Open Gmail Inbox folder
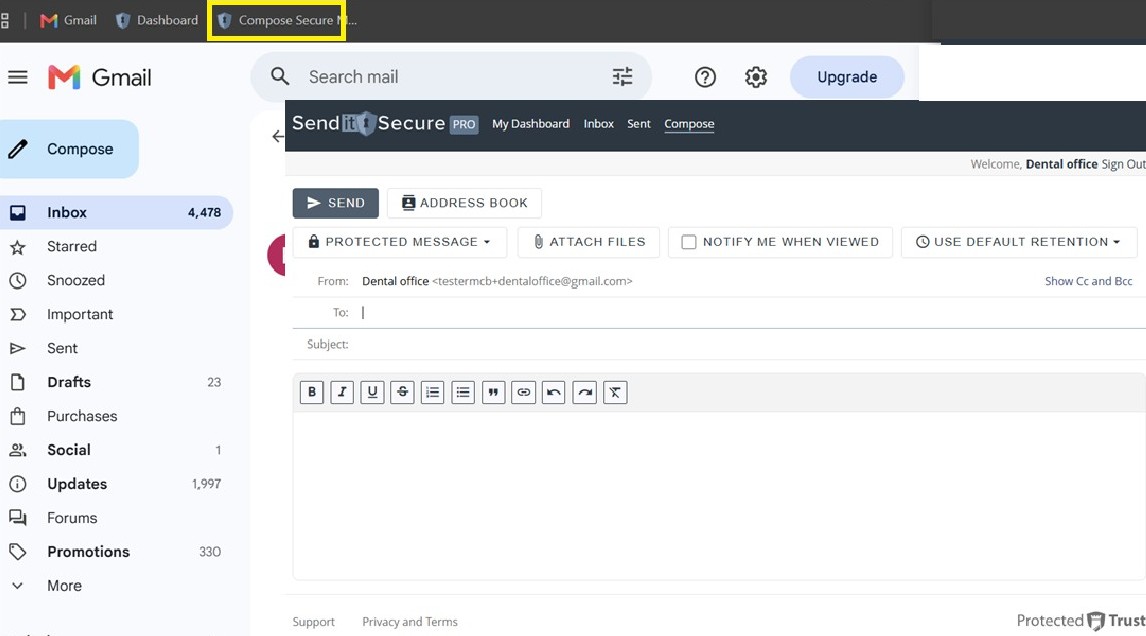Viewport: 1146px width, 636px height. [x=116, y=212]
